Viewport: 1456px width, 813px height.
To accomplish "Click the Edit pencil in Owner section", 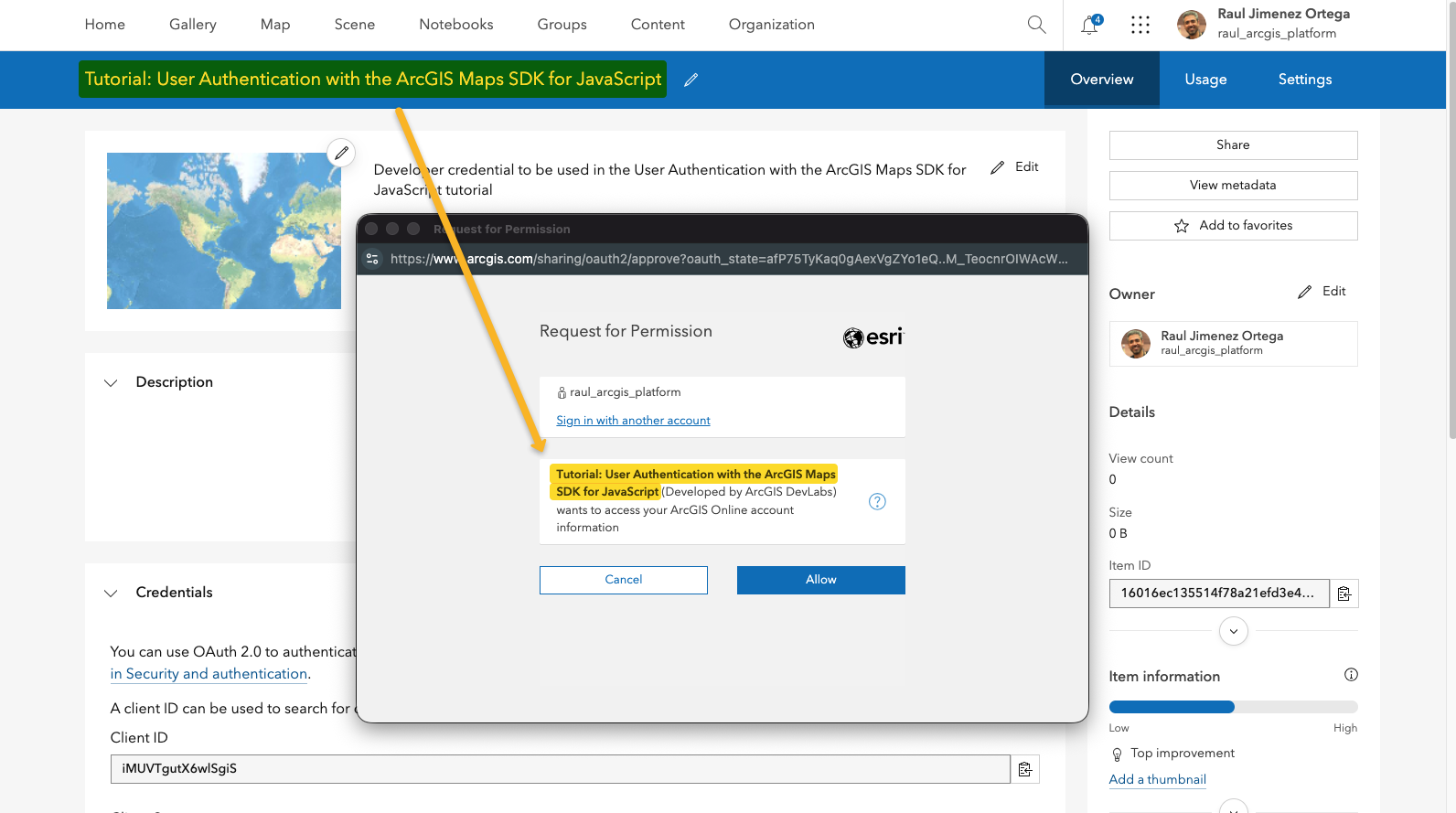I will click(1322, 292).
